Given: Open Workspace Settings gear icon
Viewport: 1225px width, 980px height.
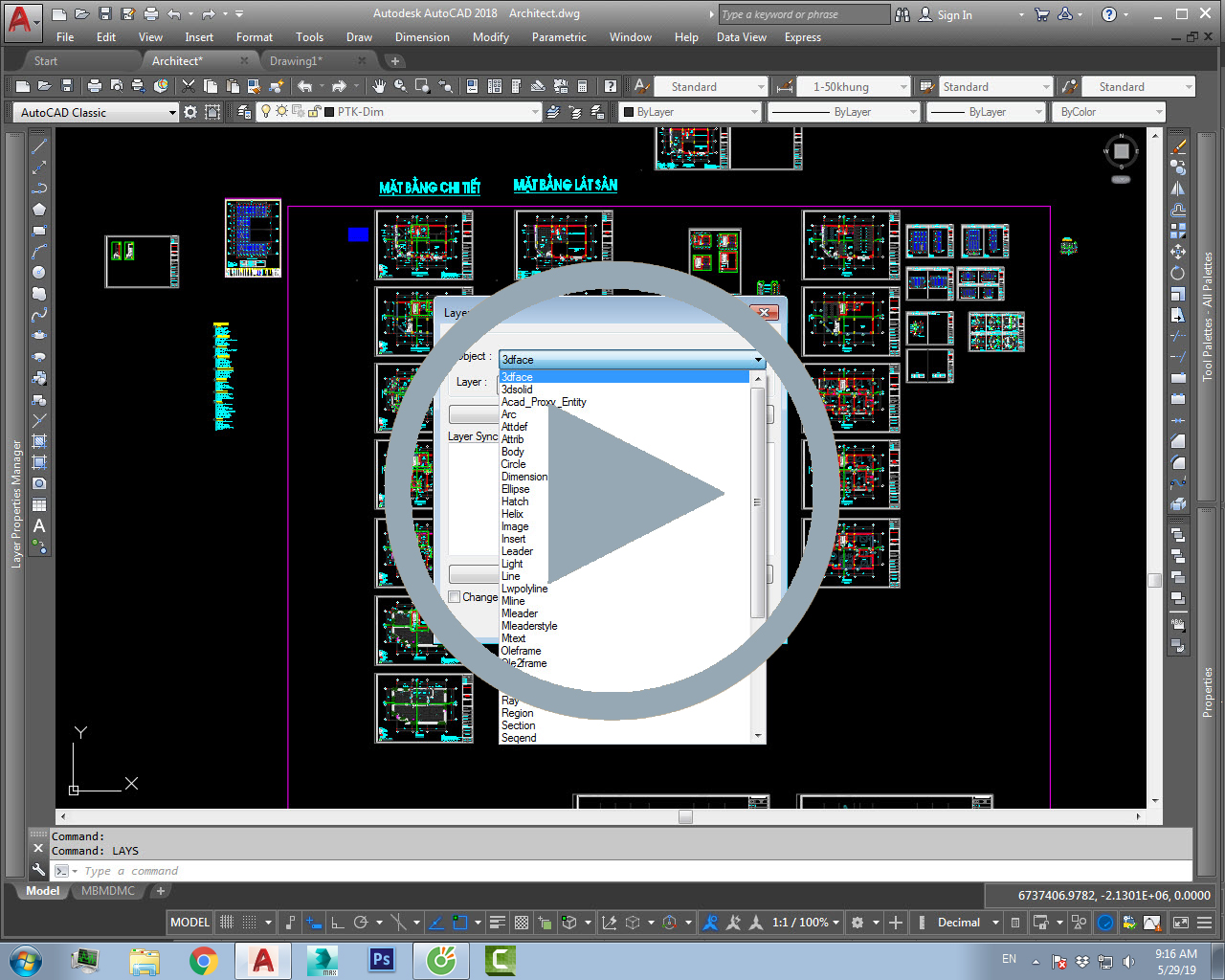Looking at the screenshot, I should pos(190,112).
